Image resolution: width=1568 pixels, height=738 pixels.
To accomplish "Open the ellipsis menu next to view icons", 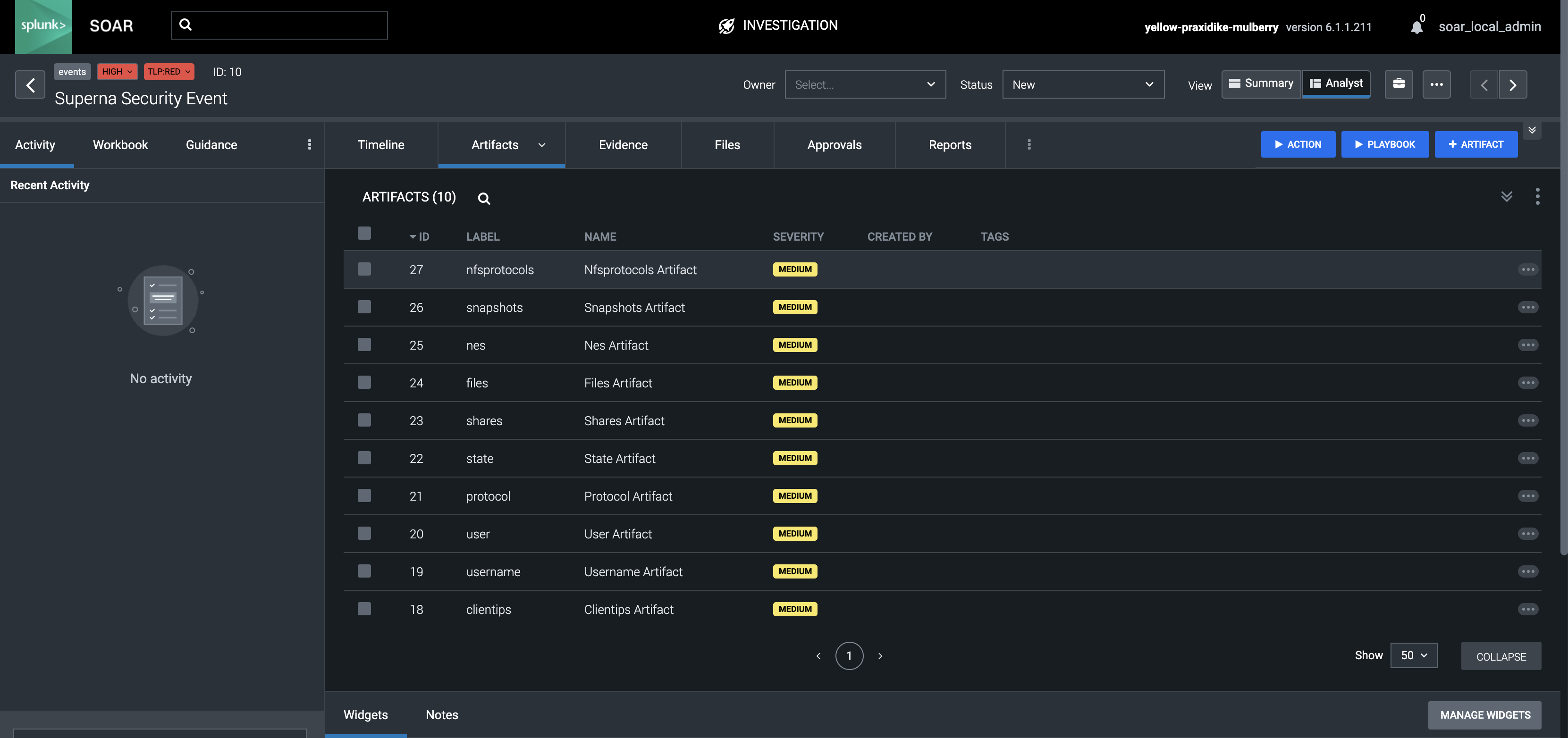I will pos(1437,84).
